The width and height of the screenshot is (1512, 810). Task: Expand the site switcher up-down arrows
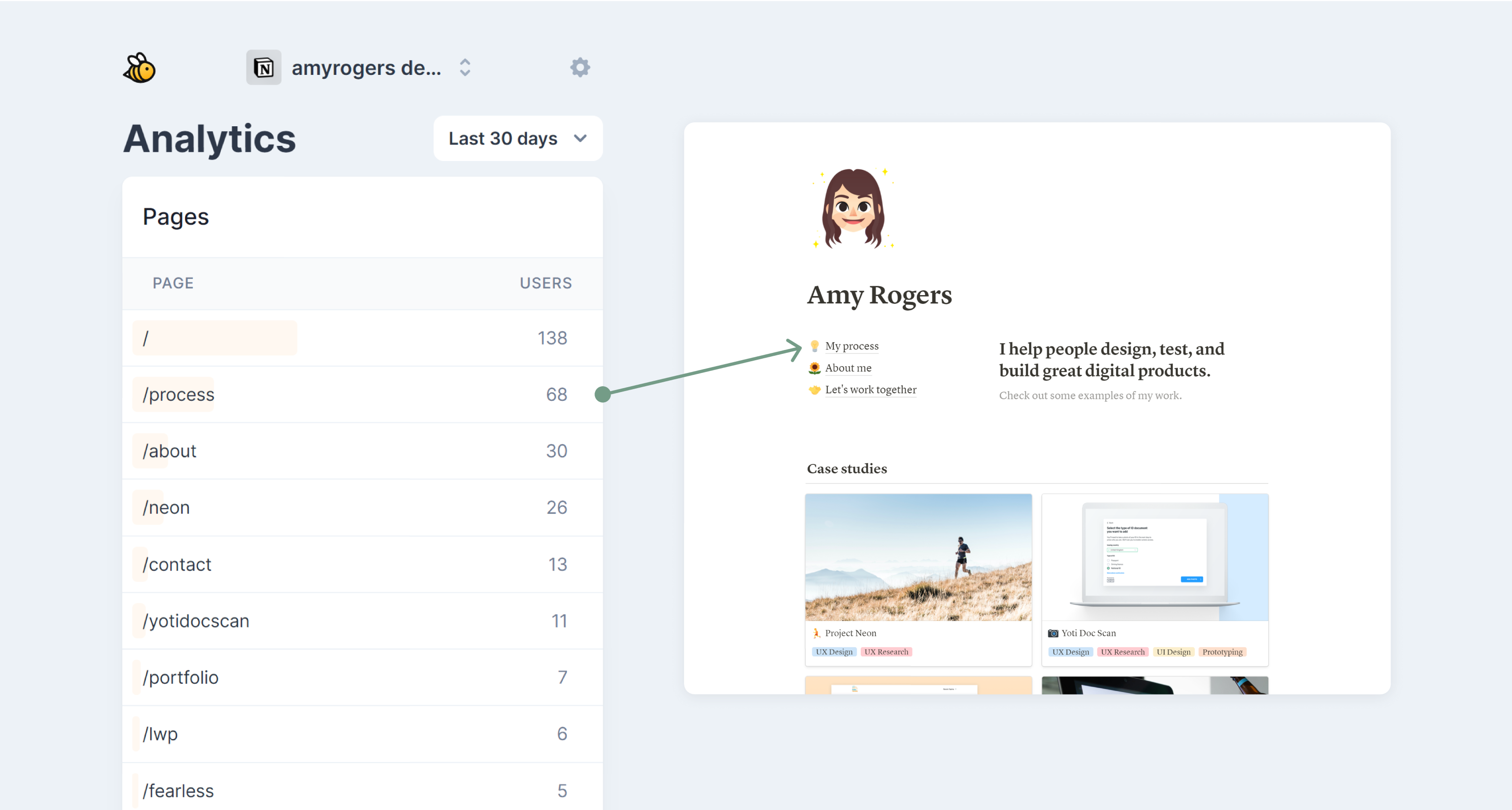(x=465, y=68)
